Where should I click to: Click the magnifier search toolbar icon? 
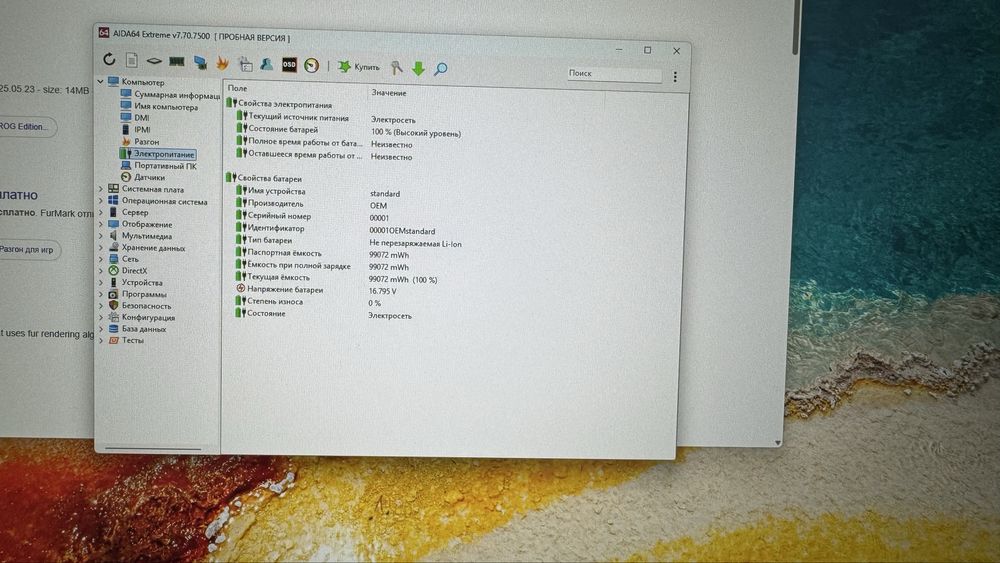[440, 69]
